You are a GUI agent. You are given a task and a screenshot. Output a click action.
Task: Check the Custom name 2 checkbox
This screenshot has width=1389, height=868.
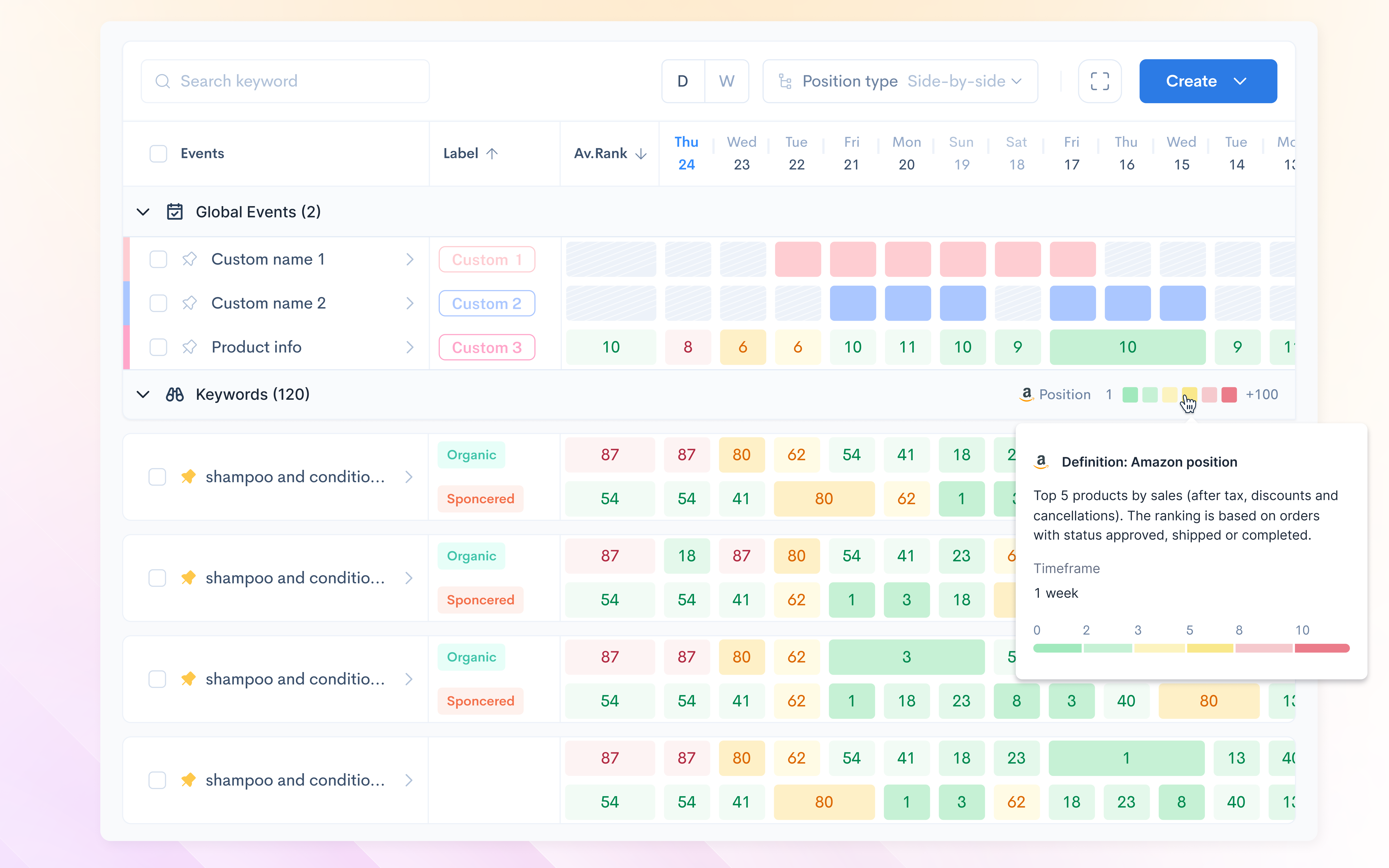click(x=158, y=303)
